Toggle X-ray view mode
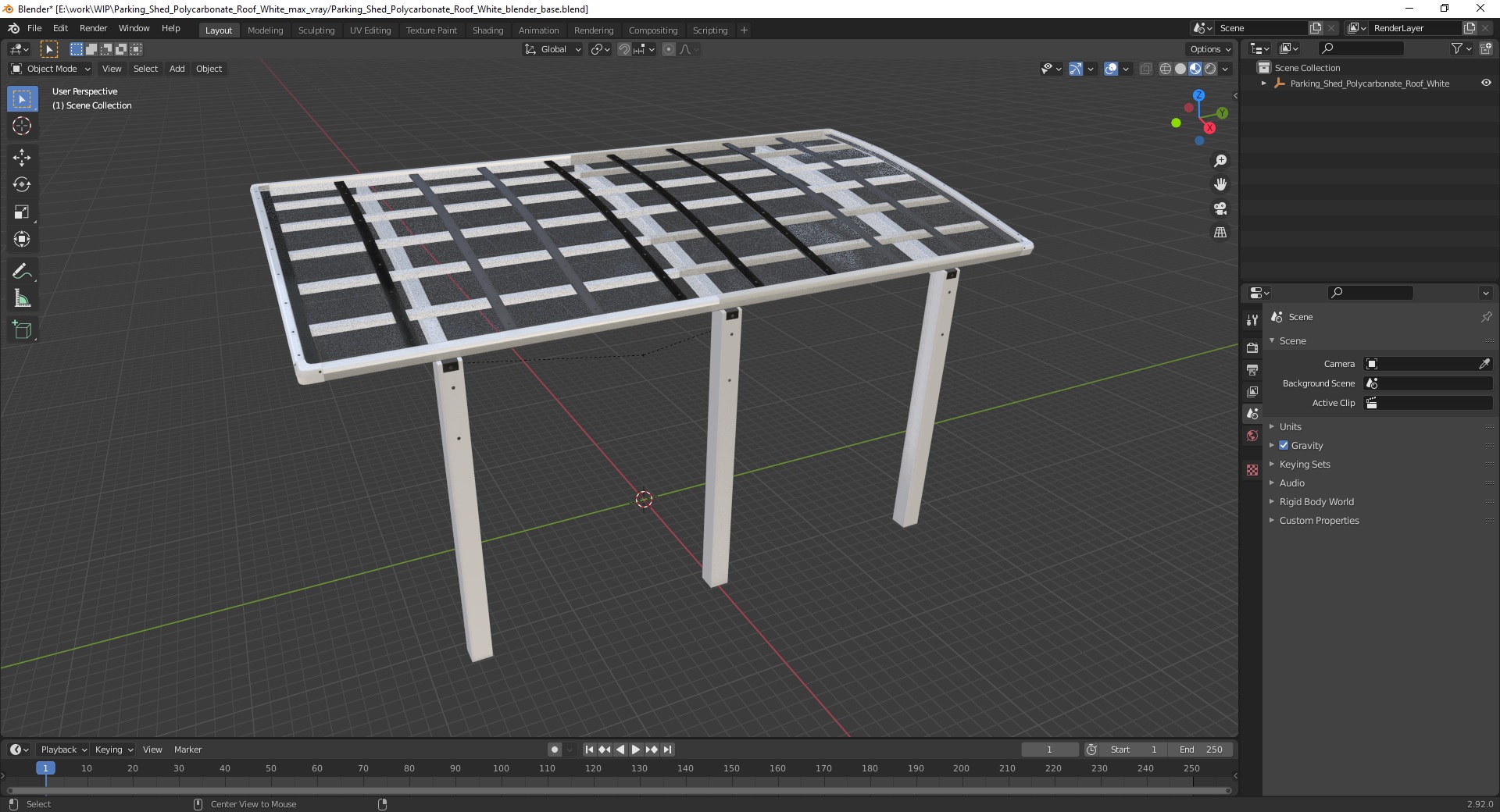The image size is (1500, 812). tap(1146, 69)
